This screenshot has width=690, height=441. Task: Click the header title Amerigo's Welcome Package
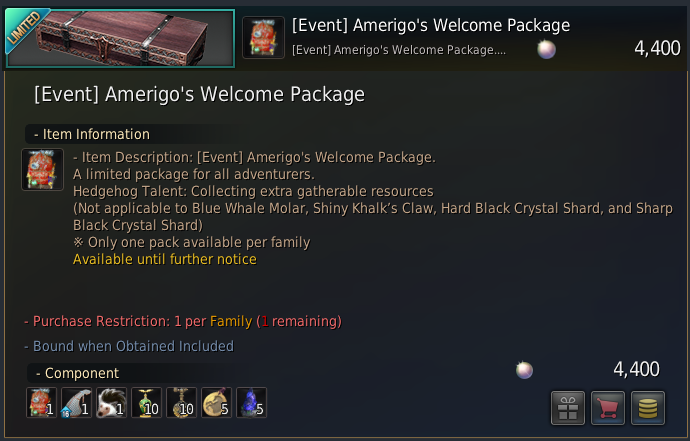[x=431, y=25]
